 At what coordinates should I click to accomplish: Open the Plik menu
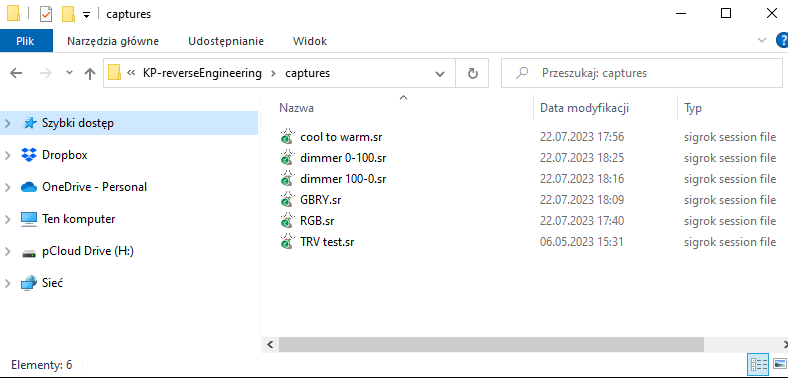(26, 41)
